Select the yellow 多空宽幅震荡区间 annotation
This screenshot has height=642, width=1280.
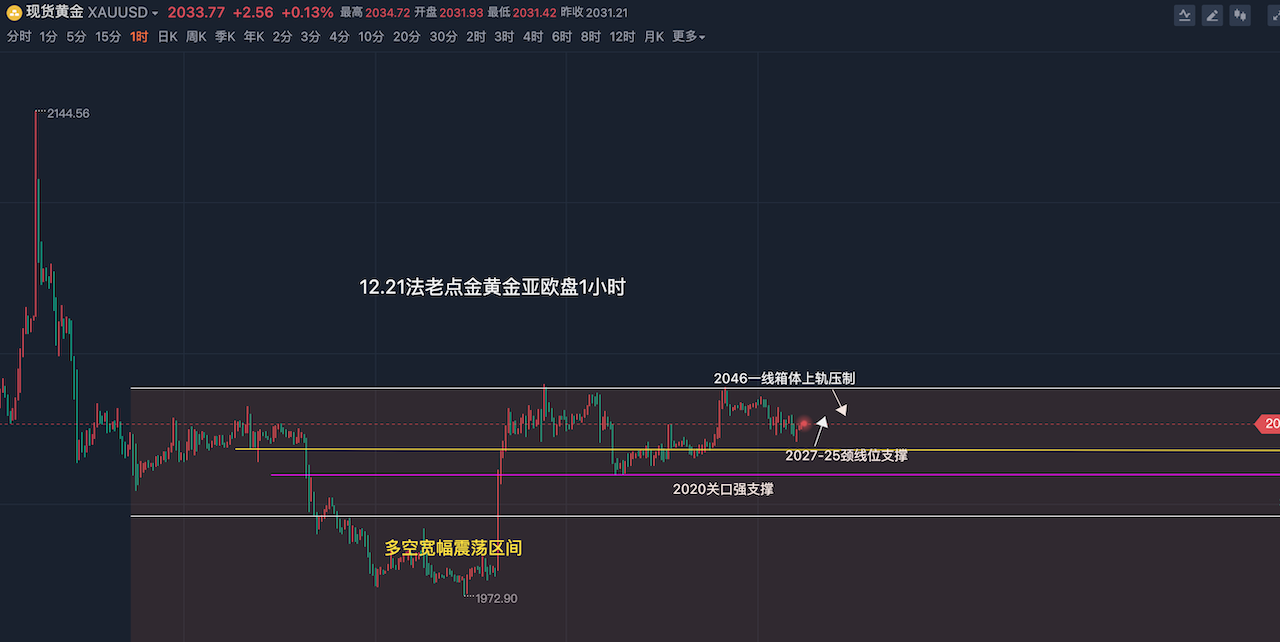point(453,548)
